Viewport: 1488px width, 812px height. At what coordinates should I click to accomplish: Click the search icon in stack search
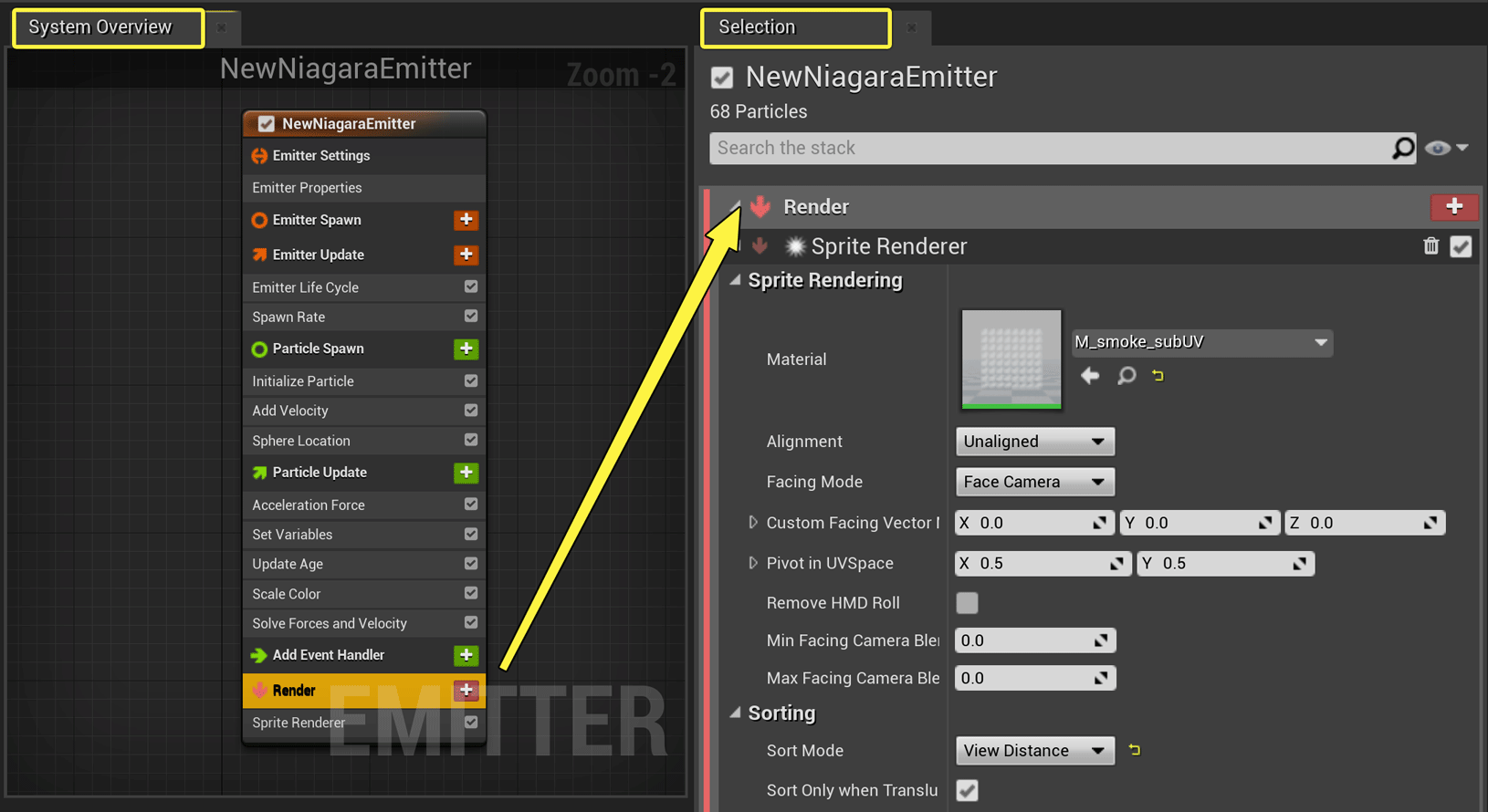(1402, 148)
